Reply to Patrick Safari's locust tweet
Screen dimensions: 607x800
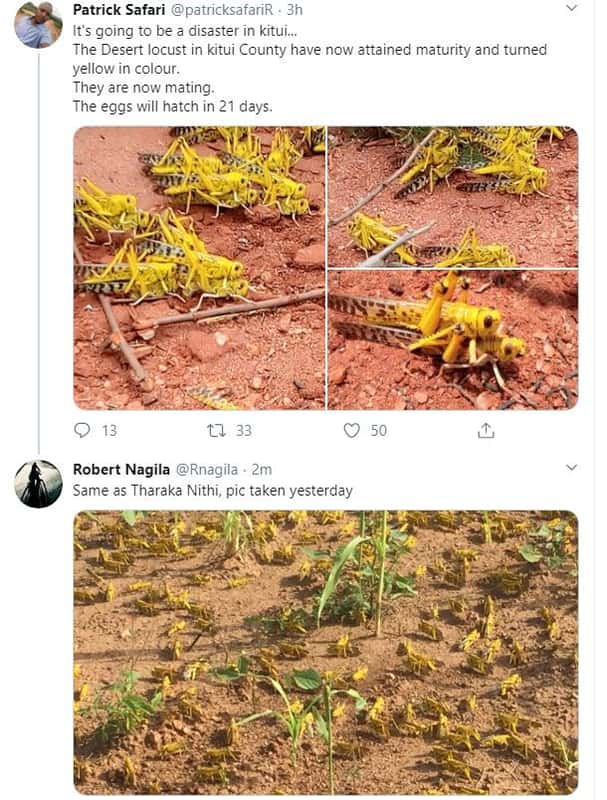(84, 429)
